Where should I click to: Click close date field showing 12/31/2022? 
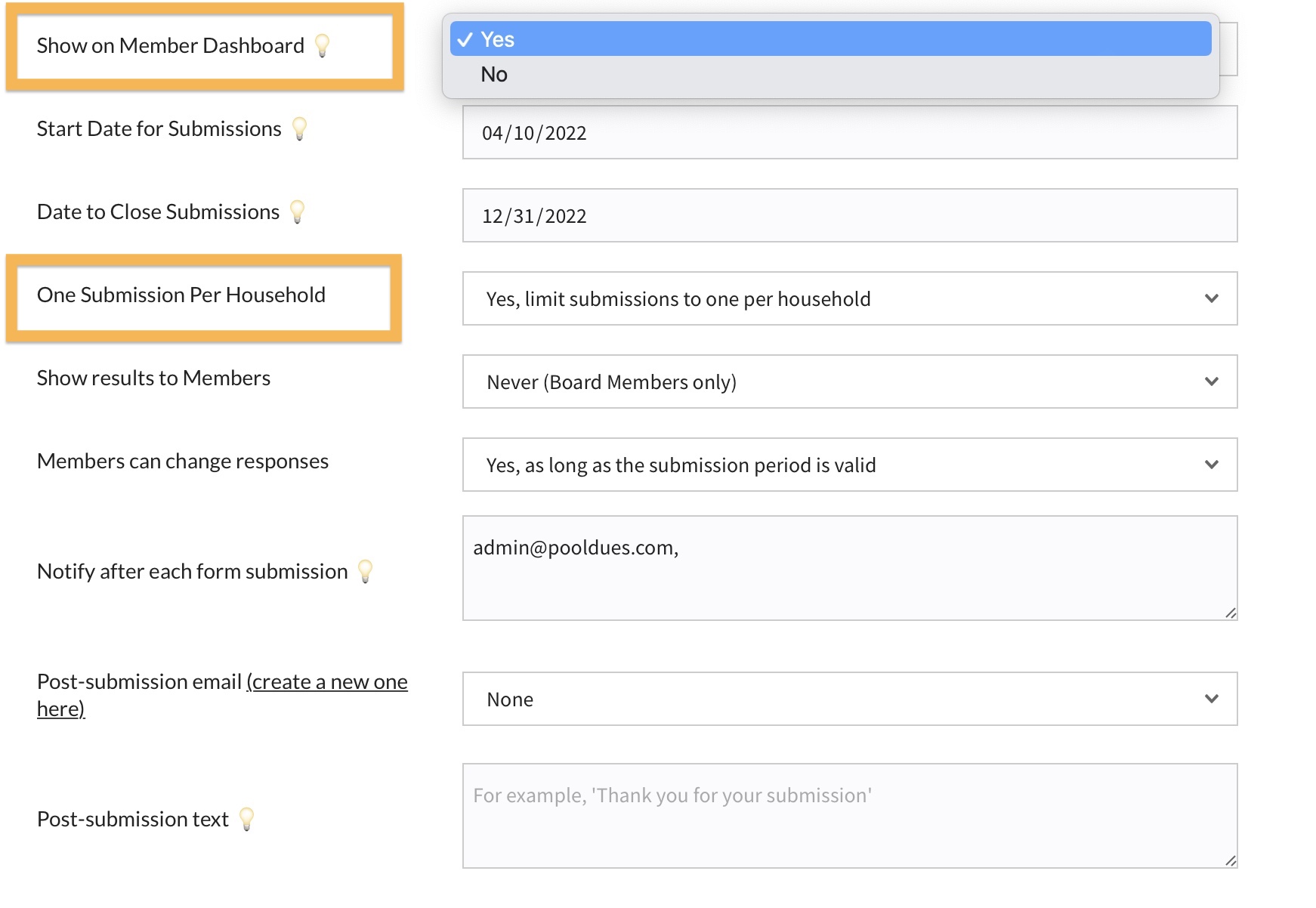click(x=849, y=216)
